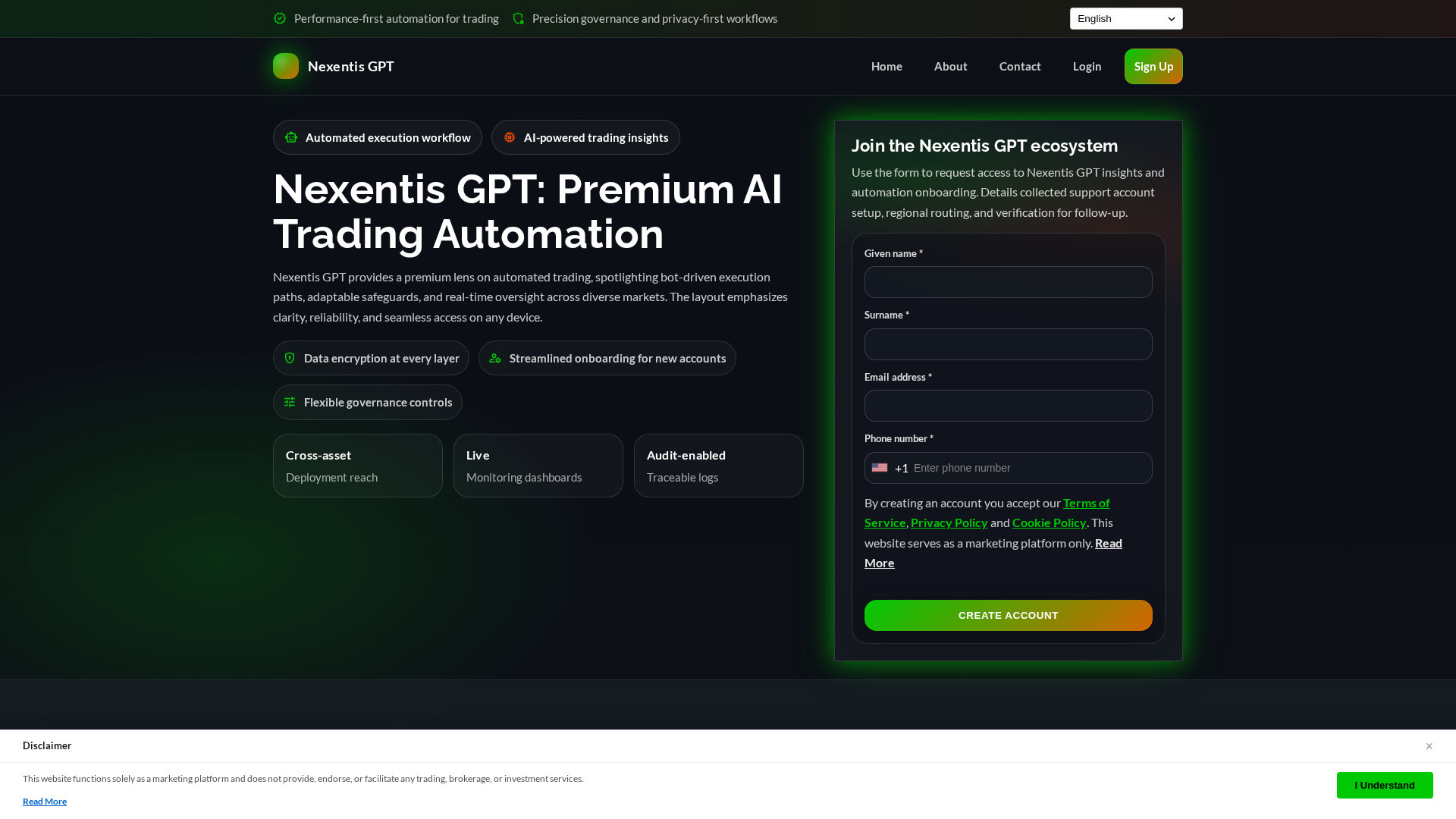Click the Performance-first automation for trading text
This screenshot has width=1456, height=819.
pos(397,18)
